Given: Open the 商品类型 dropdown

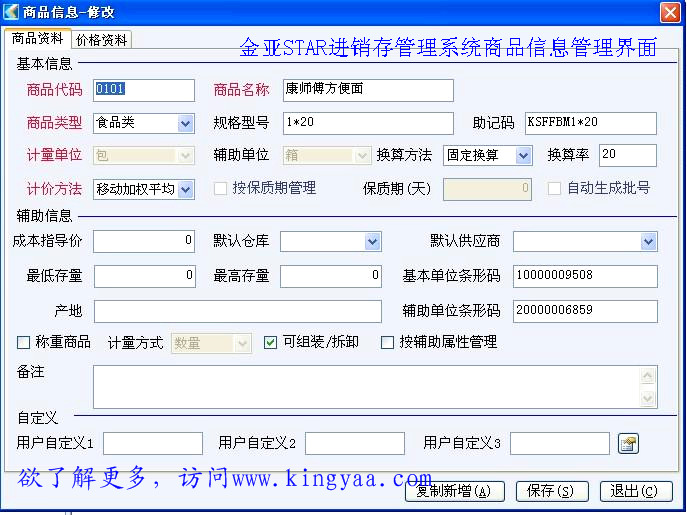Looking at the screenshot, I should (x=185, y=124).
